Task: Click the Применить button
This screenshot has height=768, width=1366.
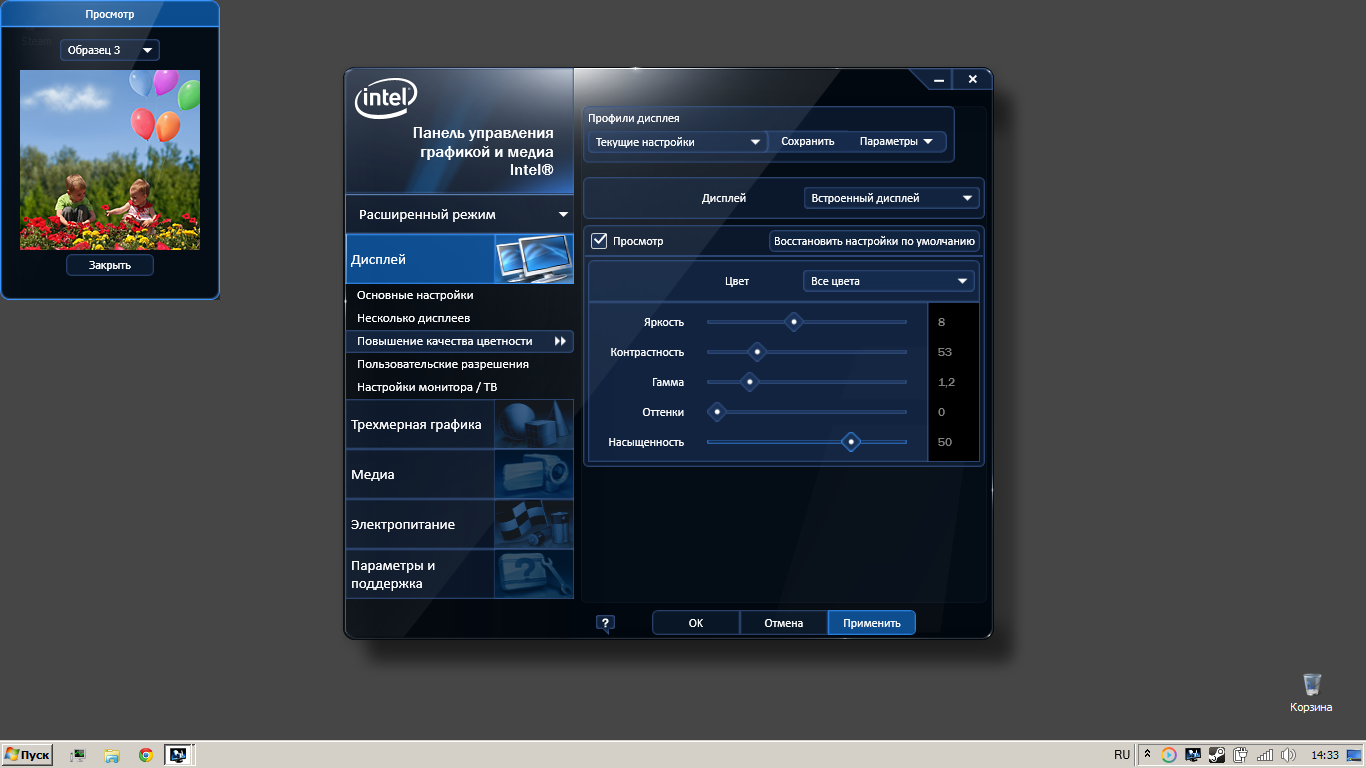Action: [x=872, y=623]
